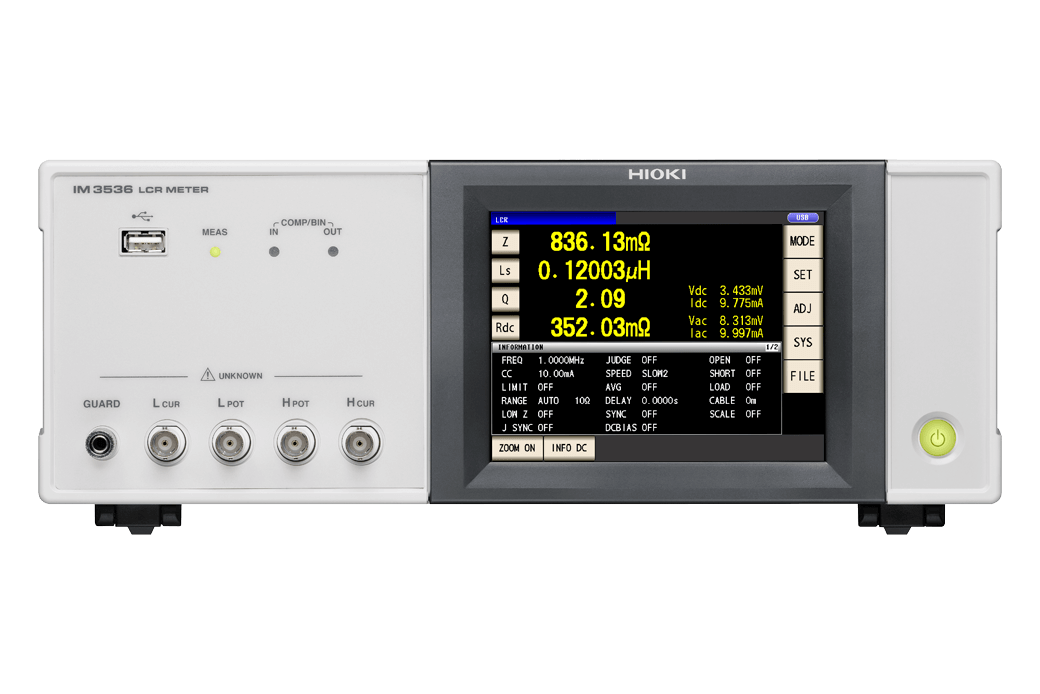Toggle the INFO DC display button
1040x694 pixels.
(x=569, y=448)
